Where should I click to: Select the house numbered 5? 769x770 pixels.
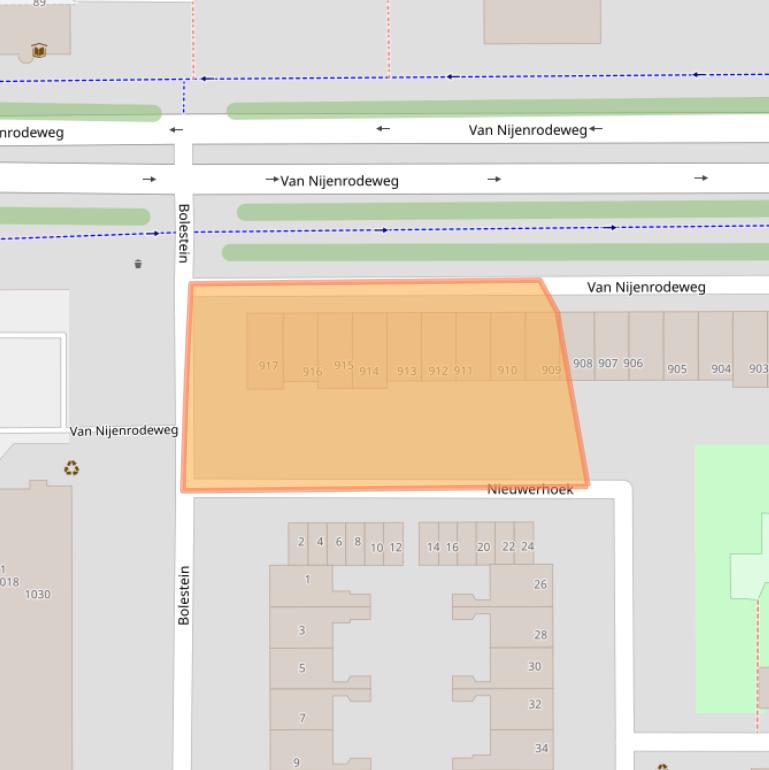[302, 668]
